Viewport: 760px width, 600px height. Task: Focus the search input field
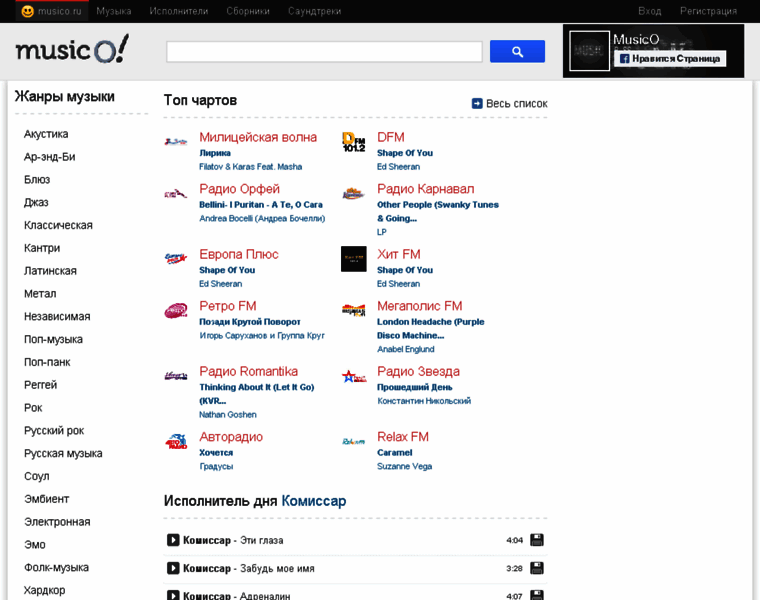click(x=324, y=51)
